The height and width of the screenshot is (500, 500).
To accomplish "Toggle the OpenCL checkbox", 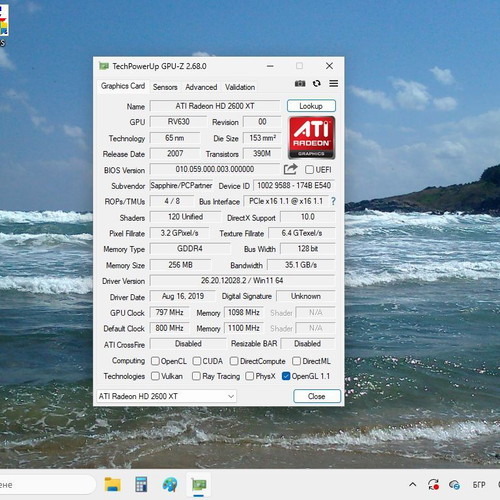I will coord(155,361).
